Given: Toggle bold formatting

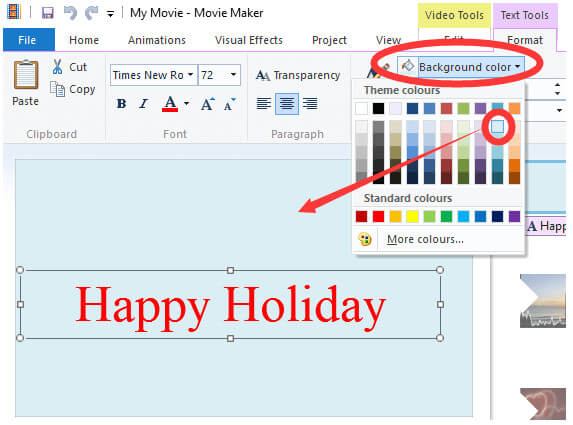Looking at the screenshot, I should click(x=121, y=104).
